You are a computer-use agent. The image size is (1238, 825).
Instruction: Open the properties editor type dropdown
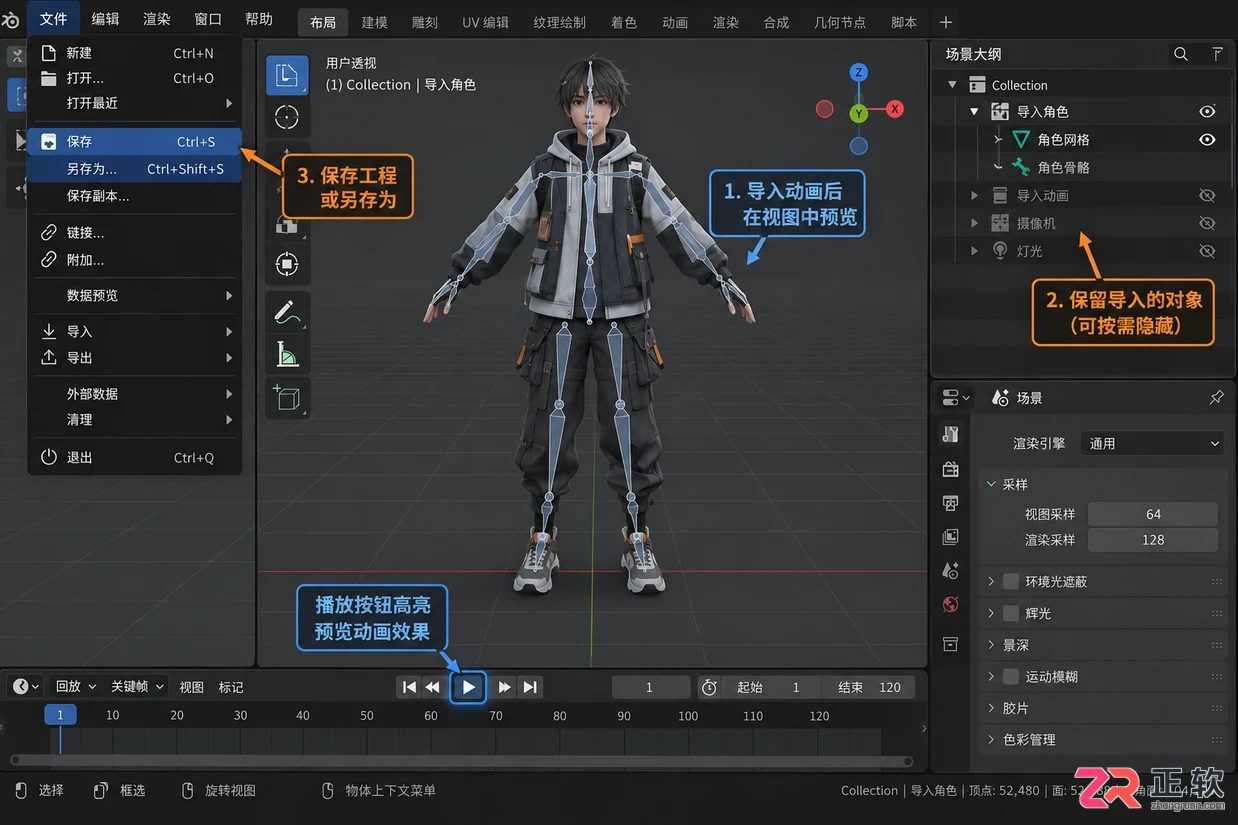coord(956,398)
